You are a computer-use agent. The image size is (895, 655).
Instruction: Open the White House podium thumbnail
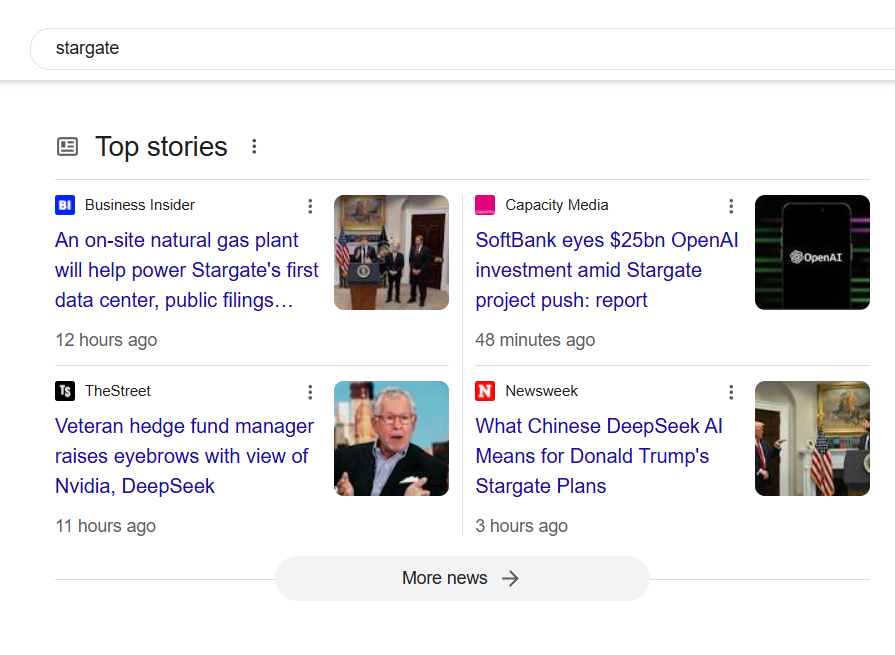(x=392, y=252)
